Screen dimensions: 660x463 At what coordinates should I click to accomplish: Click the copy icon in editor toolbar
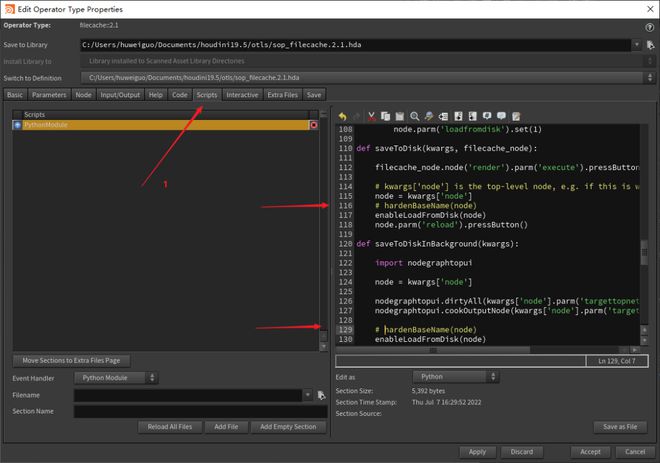click(386, 116)
